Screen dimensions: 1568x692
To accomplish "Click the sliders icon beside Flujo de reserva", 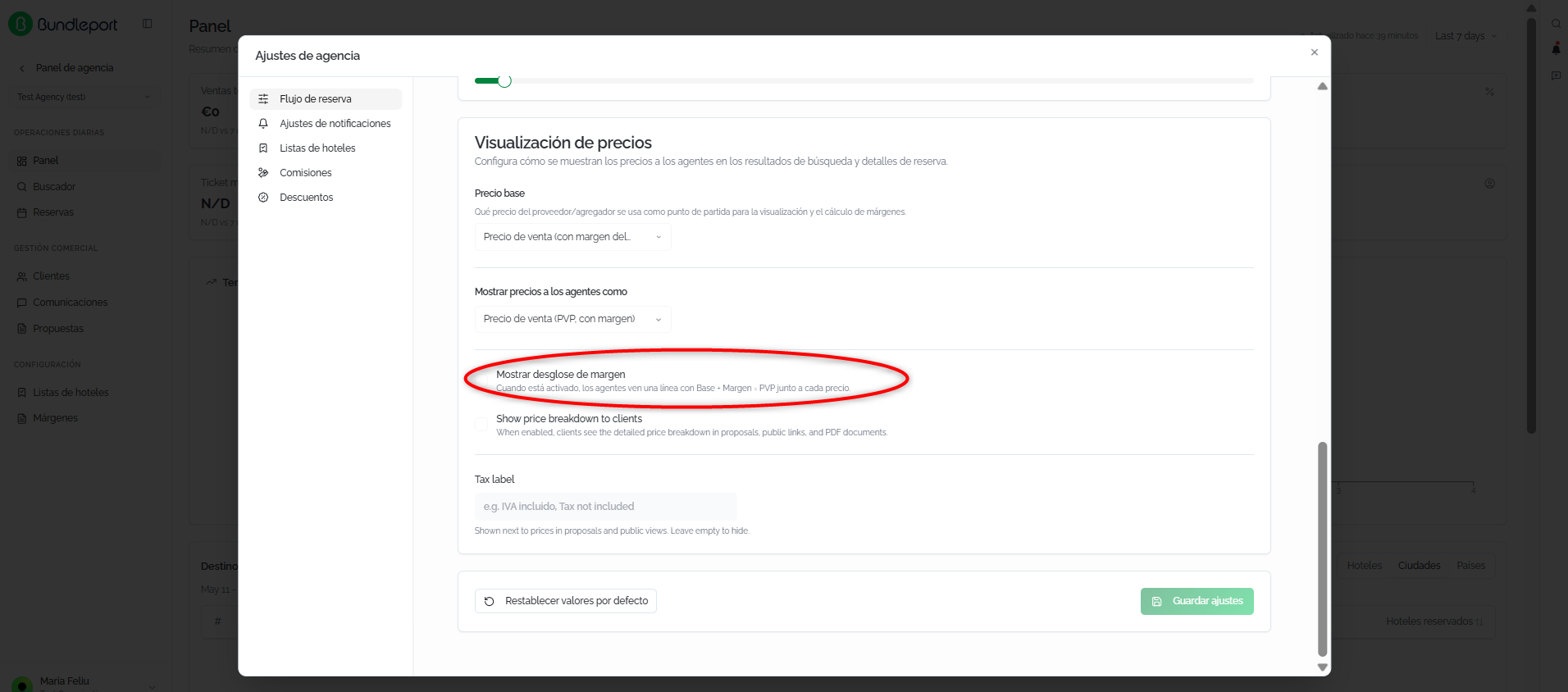I will [263, 98].
